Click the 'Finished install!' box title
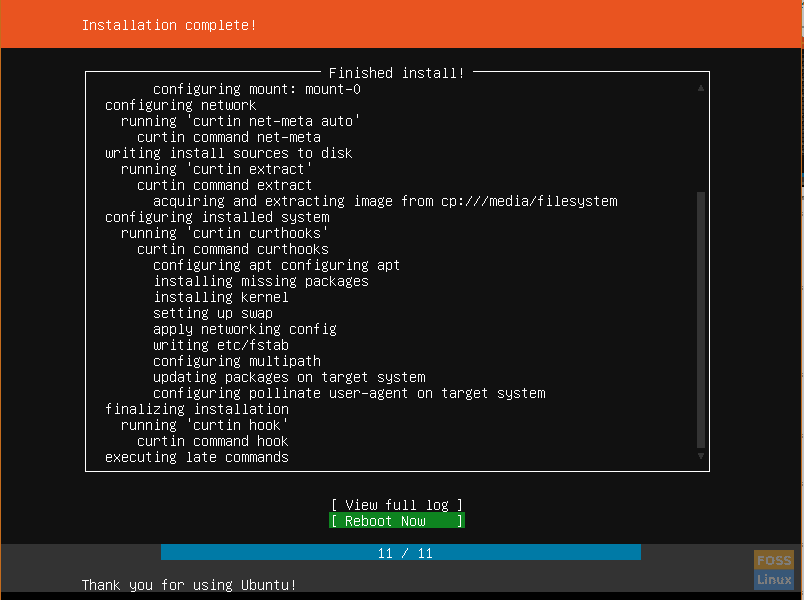This screenshot has height=600, width=804. tap(396, 73)
